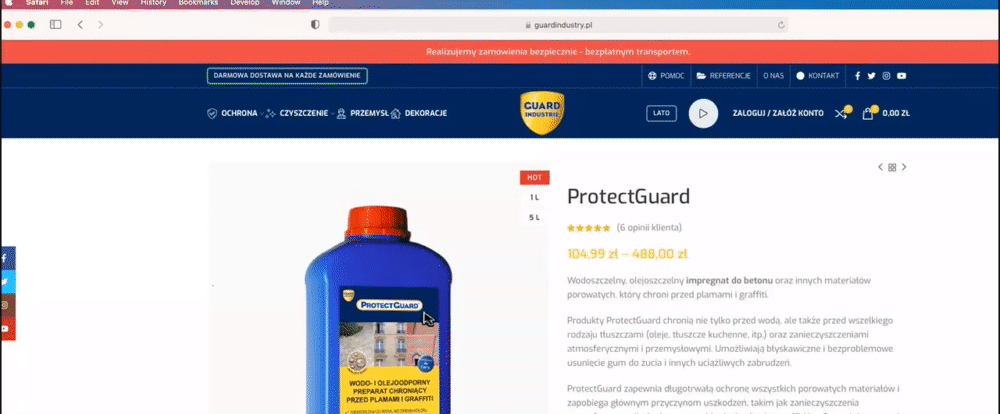Image resolution: width=1000 pixels, height=414 pixels.
Task: Open the 6 opinii klienta link
Action: coord(649,228)
